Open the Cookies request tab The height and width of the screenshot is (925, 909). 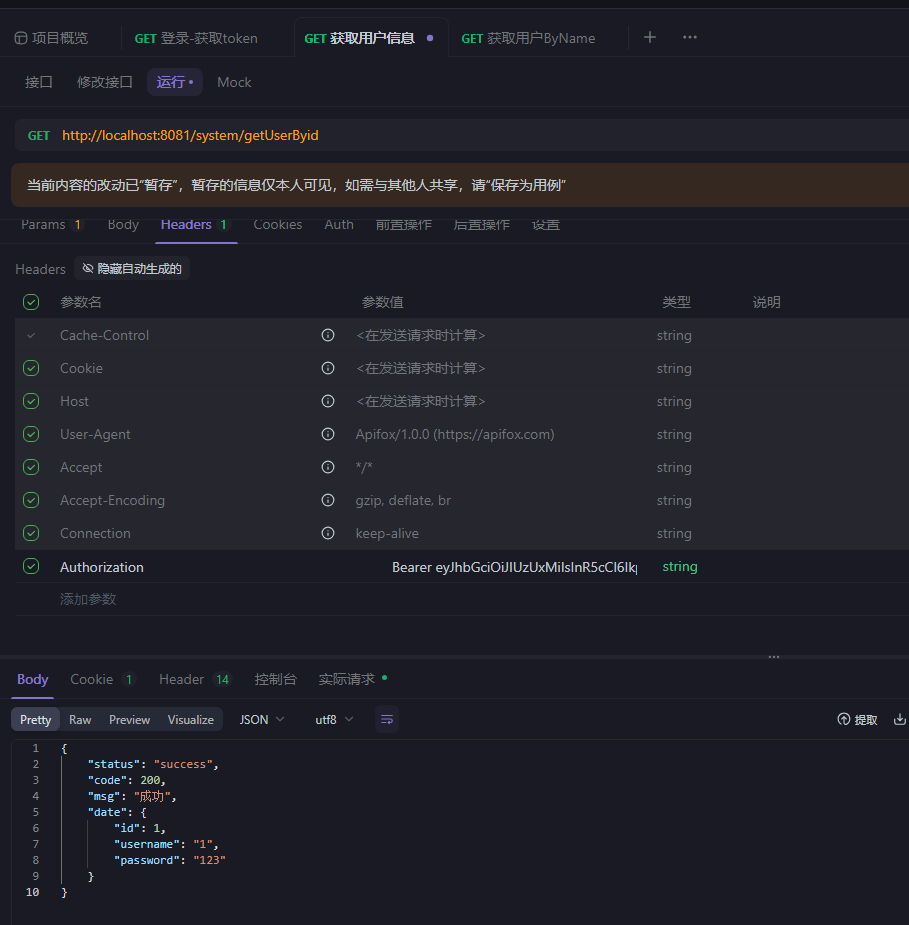(x=277, y=224)
